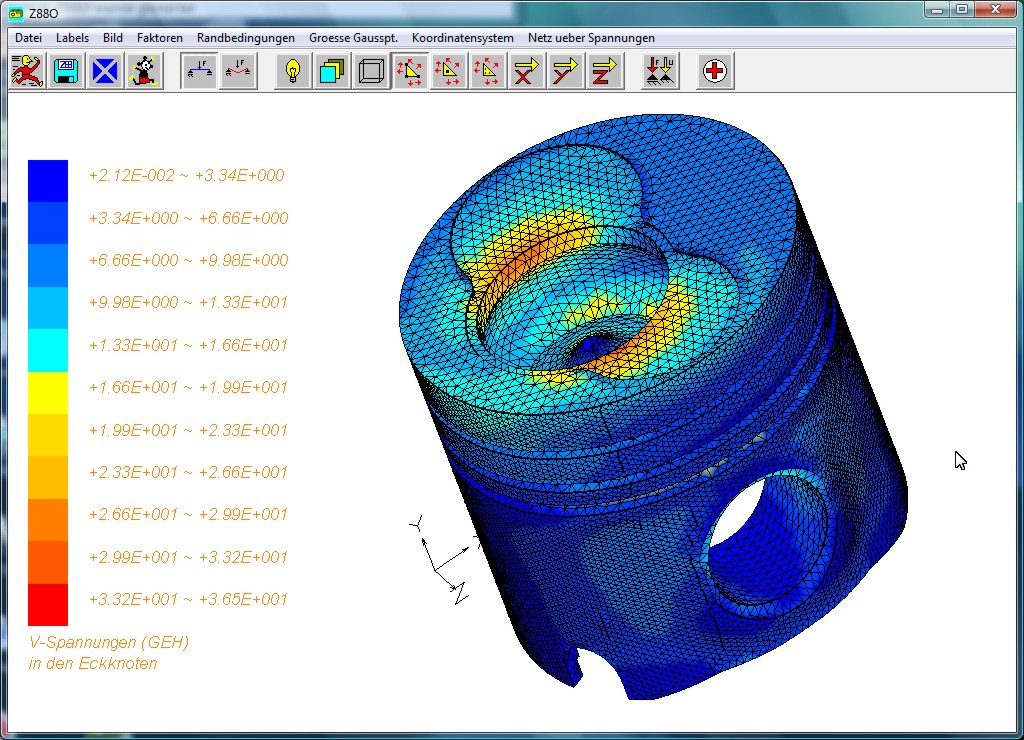Image resolution: width=1024 pixels, height=740 pixels.
Task: Click the running man run icon
Action: click(x=27, y=72)
